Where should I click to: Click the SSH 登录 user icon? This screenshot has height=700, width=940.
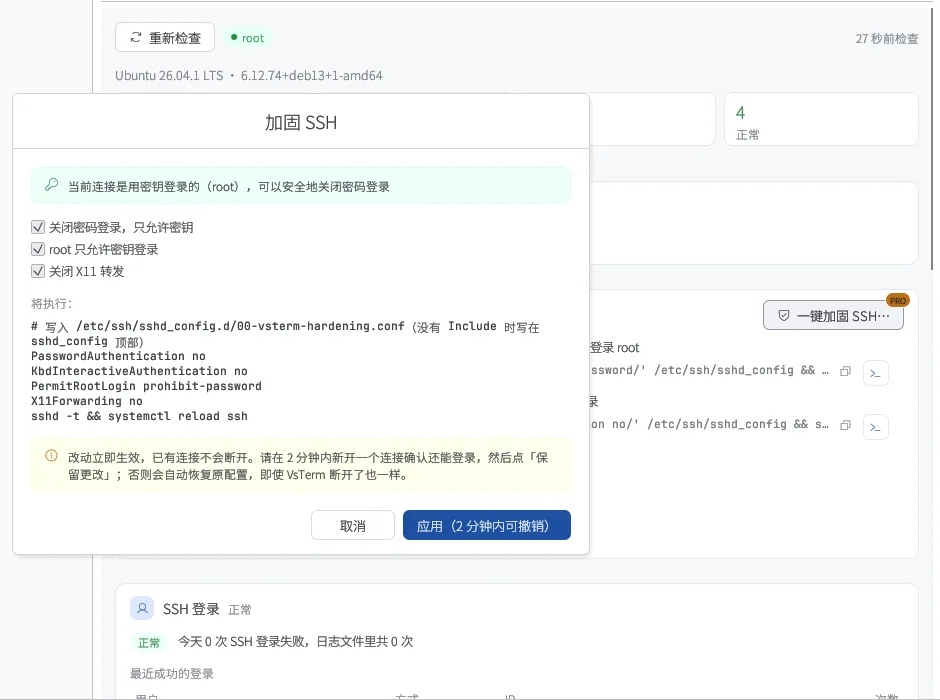142,608
